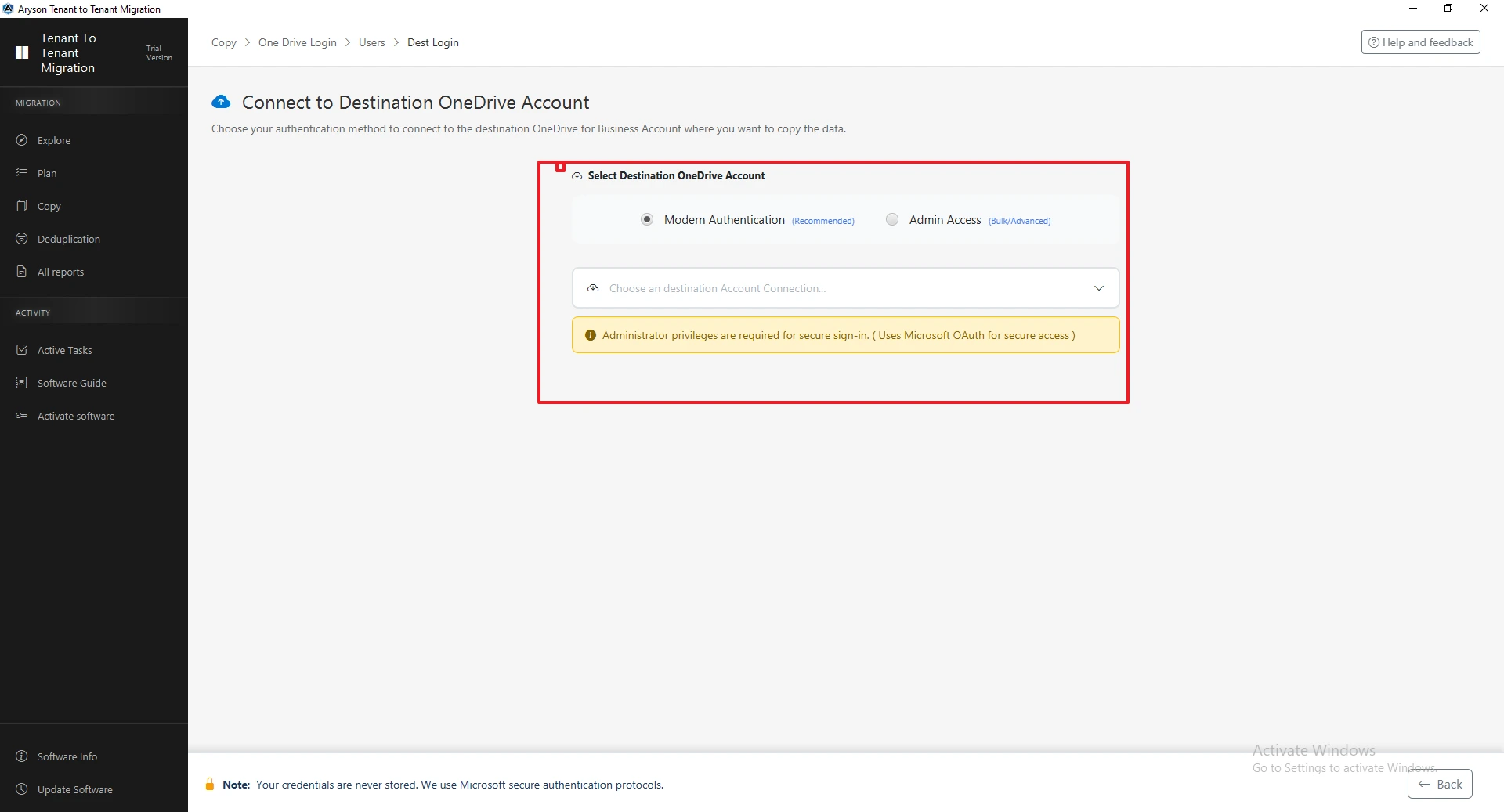Click Help and feedback button
Viewport: 1504px width, 812px height.
[x=1420, y=42]
